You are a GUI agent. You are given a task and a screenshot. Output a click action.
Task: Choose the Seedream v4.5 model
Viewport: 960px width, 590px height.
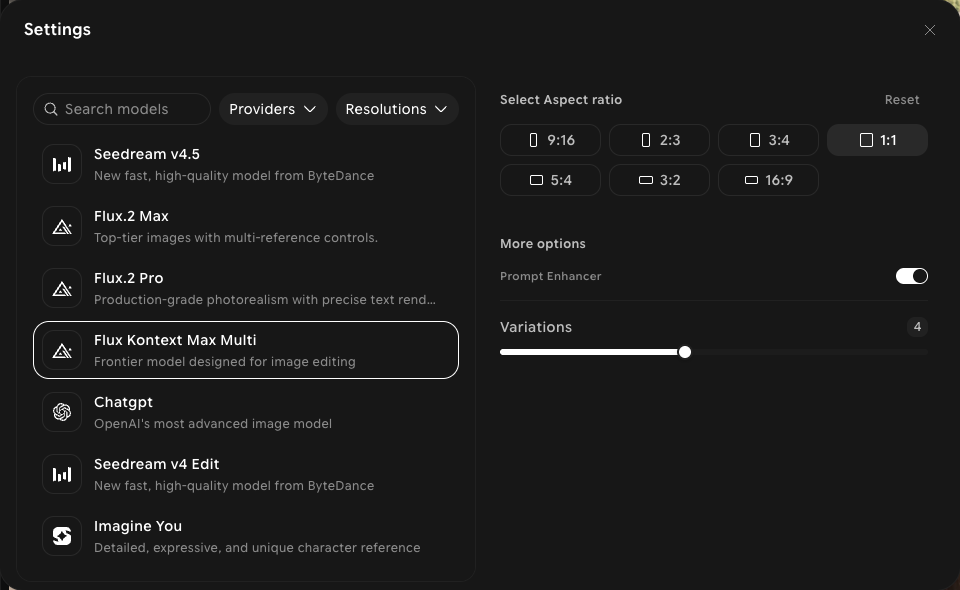(x=246, y=165)
